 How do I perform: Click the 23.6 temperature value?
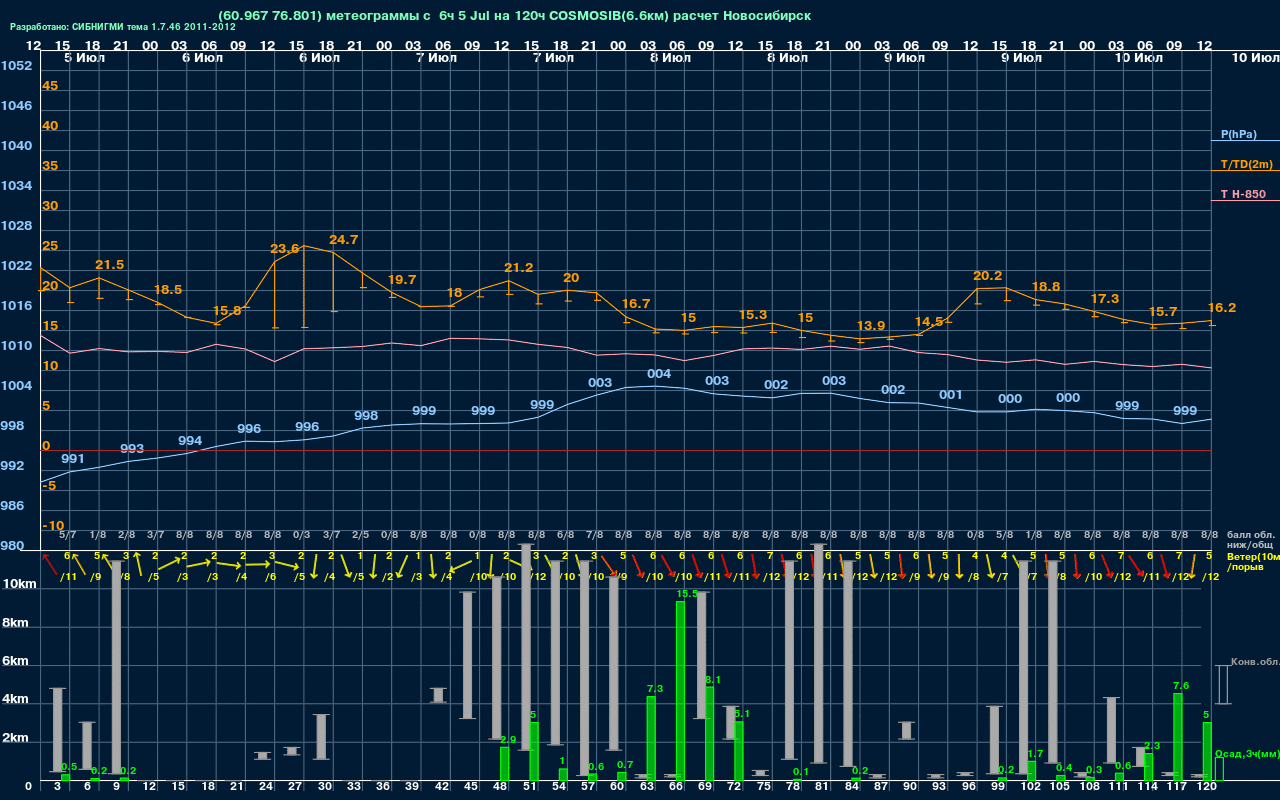pos(285,249)
